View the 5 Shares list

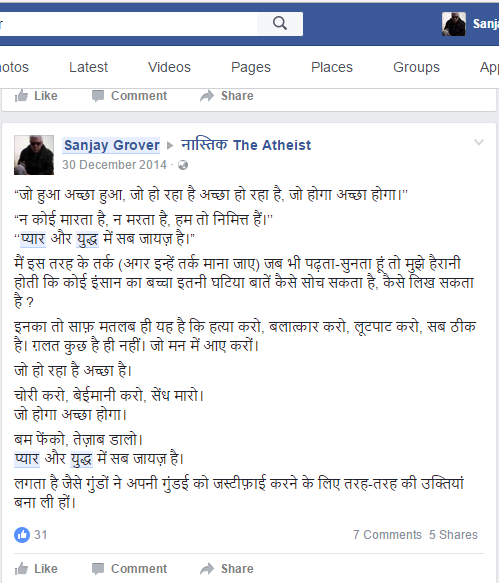(453, 535)
